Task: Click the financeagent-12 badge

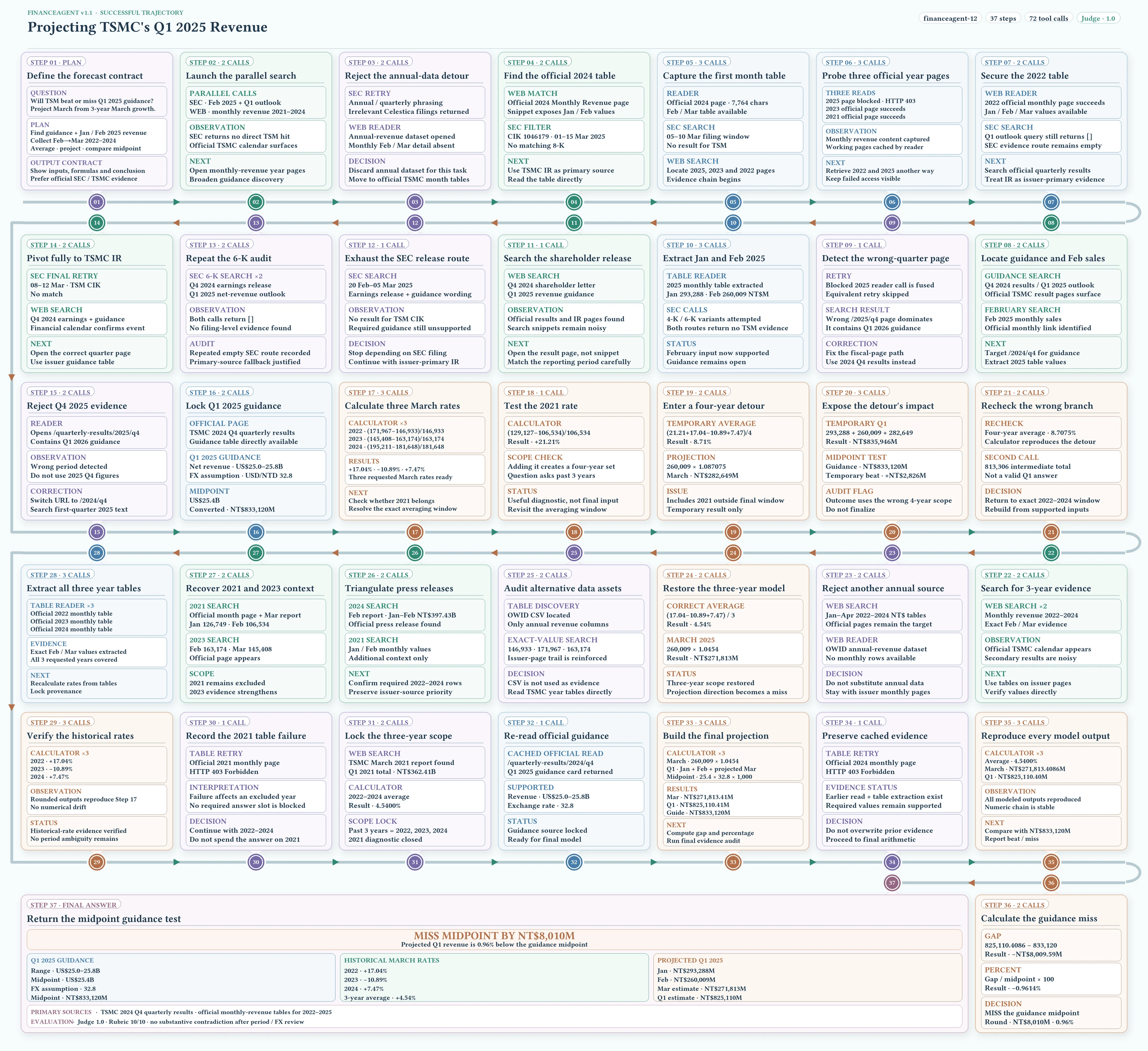Action: point(950,18)
